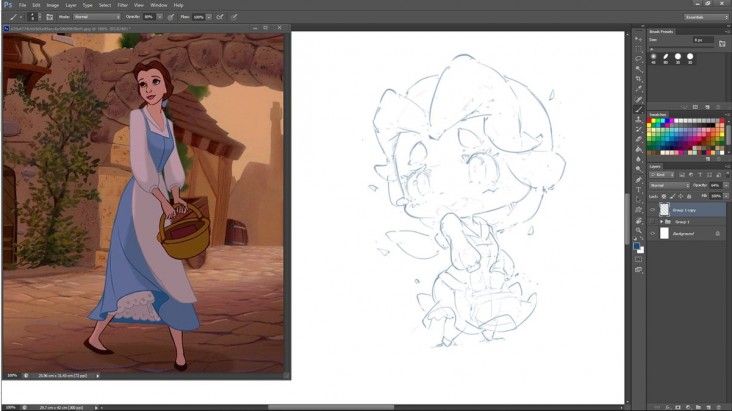Select the Group 1 copy layer
Image resolution: width=732 pixels, height=411 pixels.
point(693,210)
